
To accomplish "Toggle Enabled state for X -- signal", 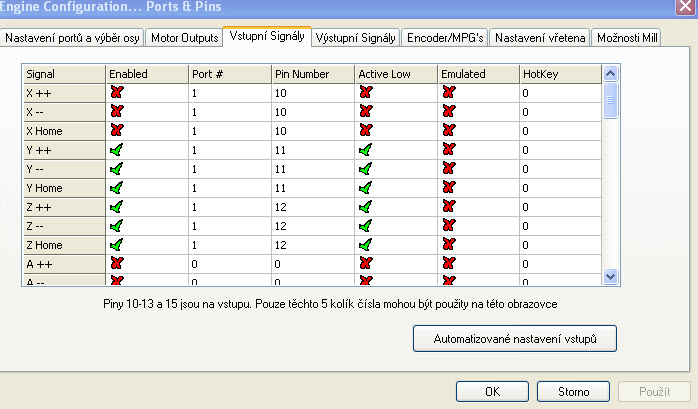I will point(116,111).
